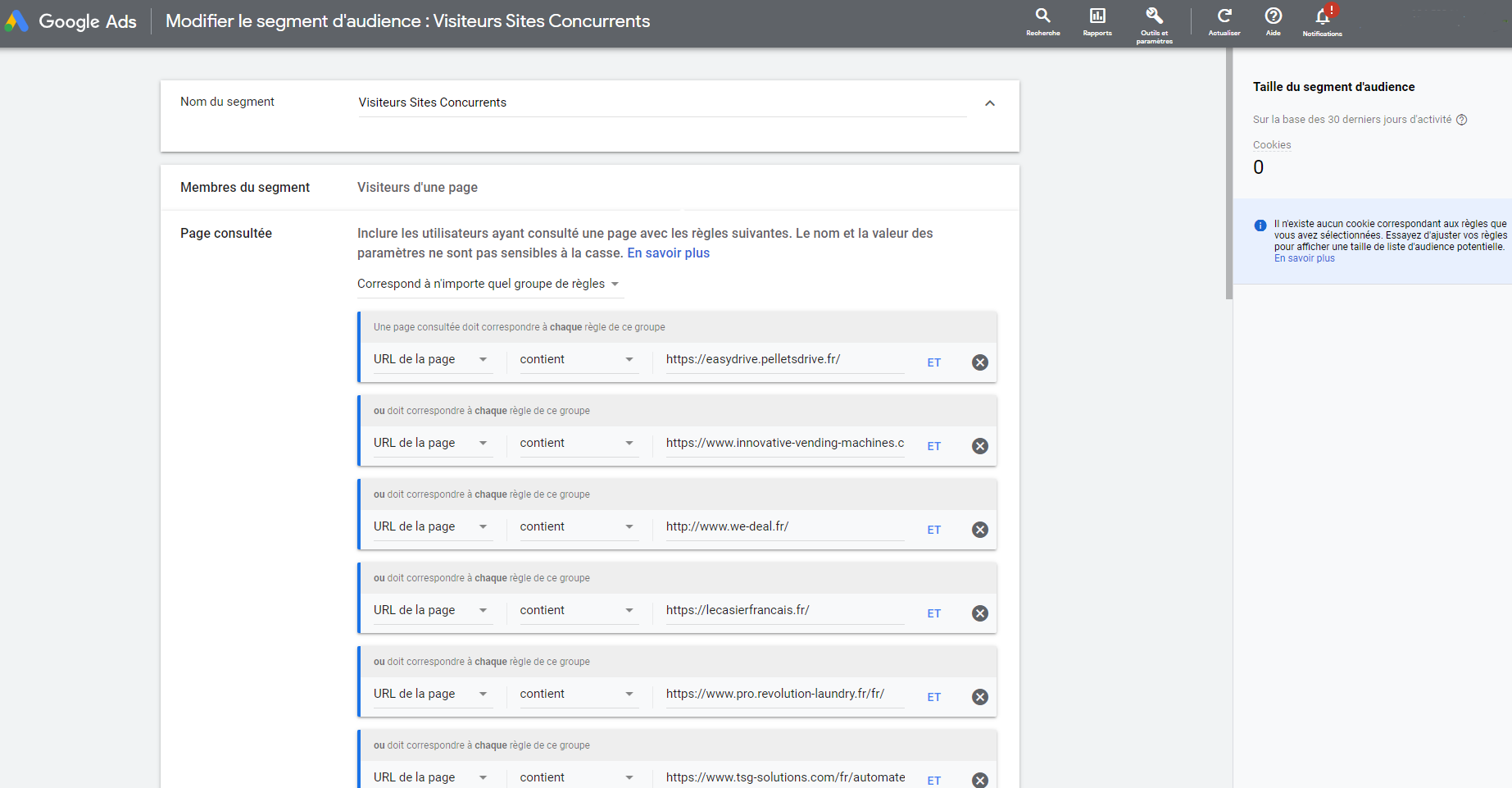Remove the we-deal.fr rule
The height and width of the screenshot is (788, 1512).
pos(979,530)
